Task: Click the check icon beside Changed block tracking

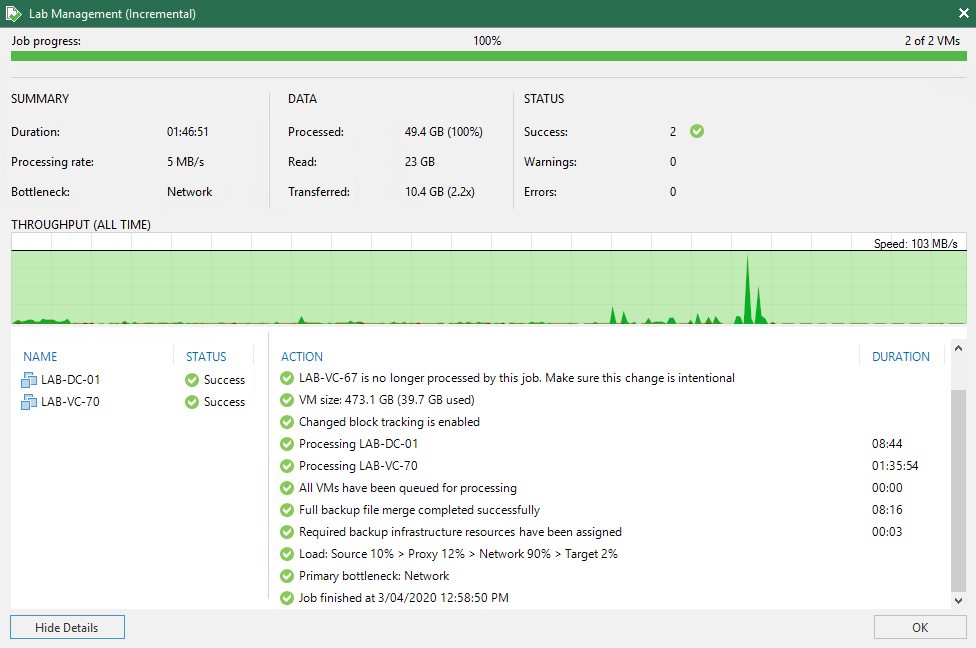Action: [x=287, y=422]
